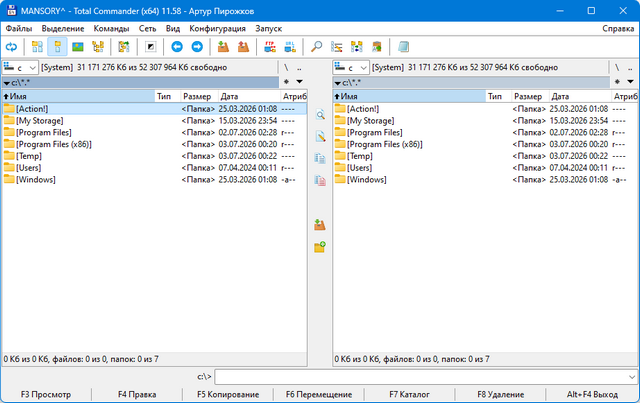Open the multi-rename tool icon
The image size is (640, 403).
click(337, 47)
